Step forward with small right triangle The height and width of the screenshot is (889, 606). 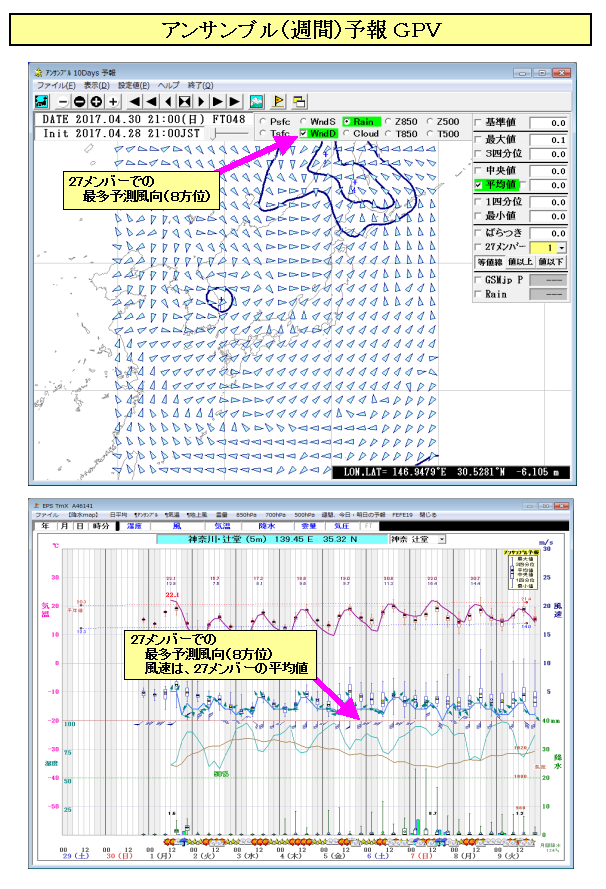pos(201,101)
